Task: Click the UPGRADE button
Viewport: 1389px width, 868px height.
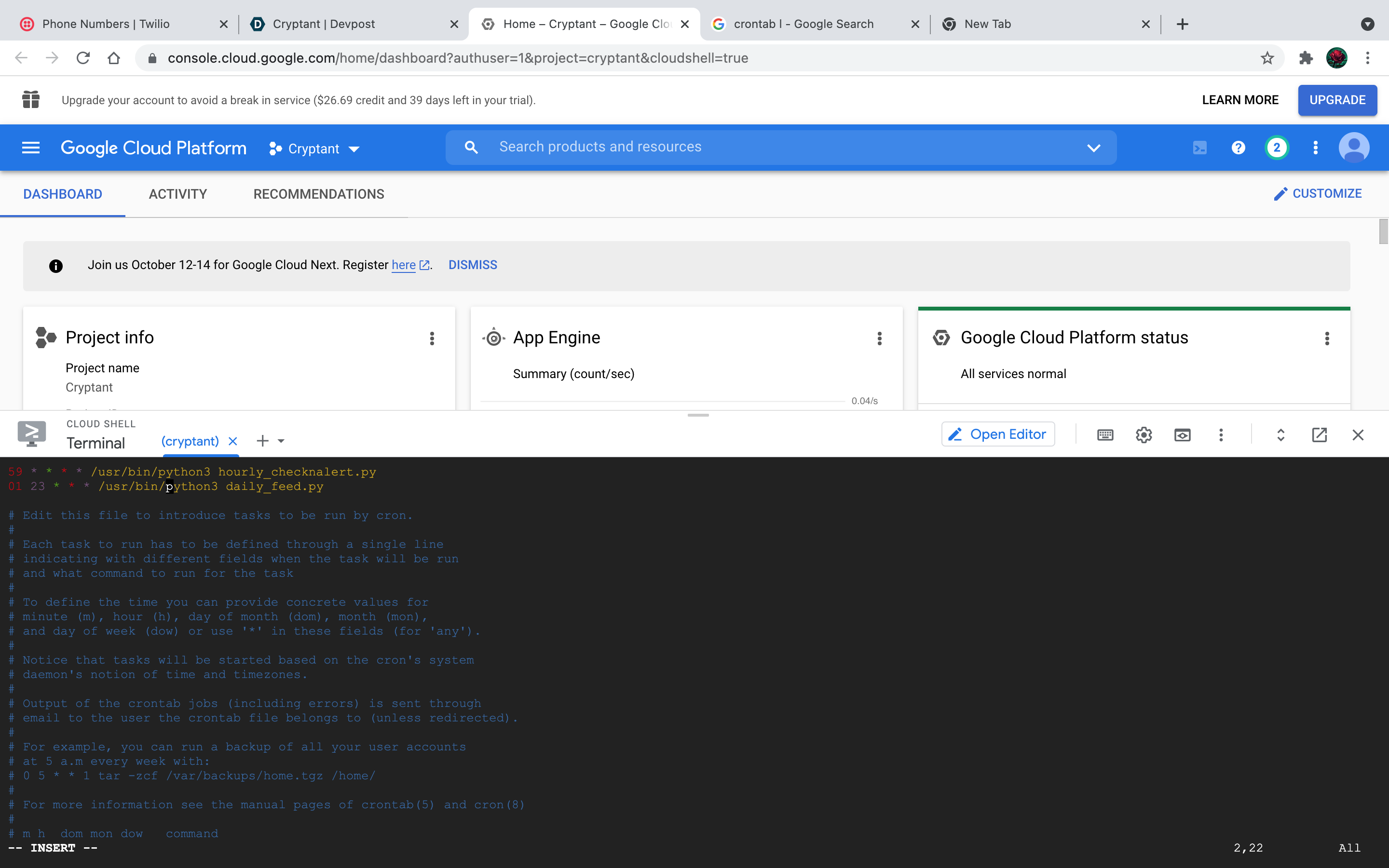Action: pyautogui.click(x=1337, y=100)
